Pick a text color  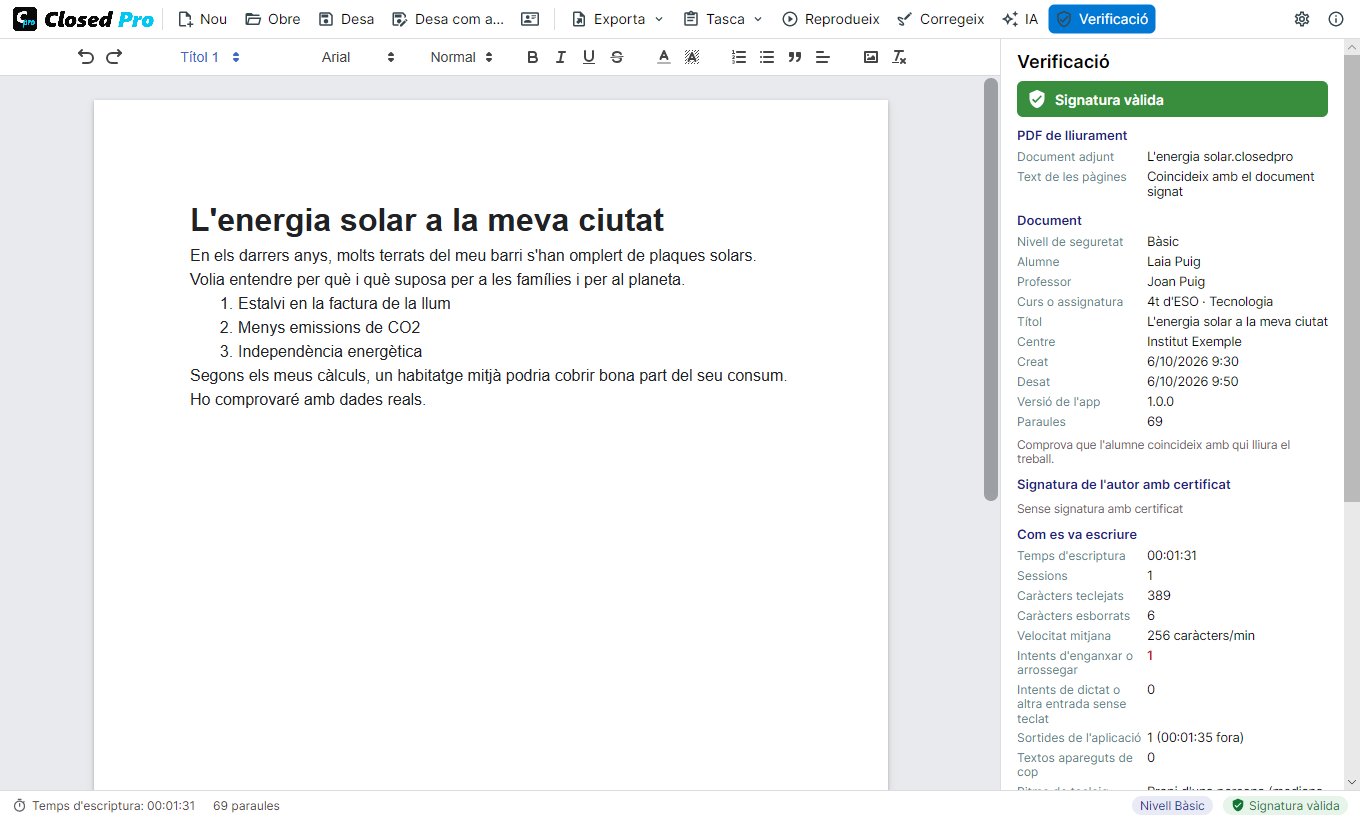point(663,57)
